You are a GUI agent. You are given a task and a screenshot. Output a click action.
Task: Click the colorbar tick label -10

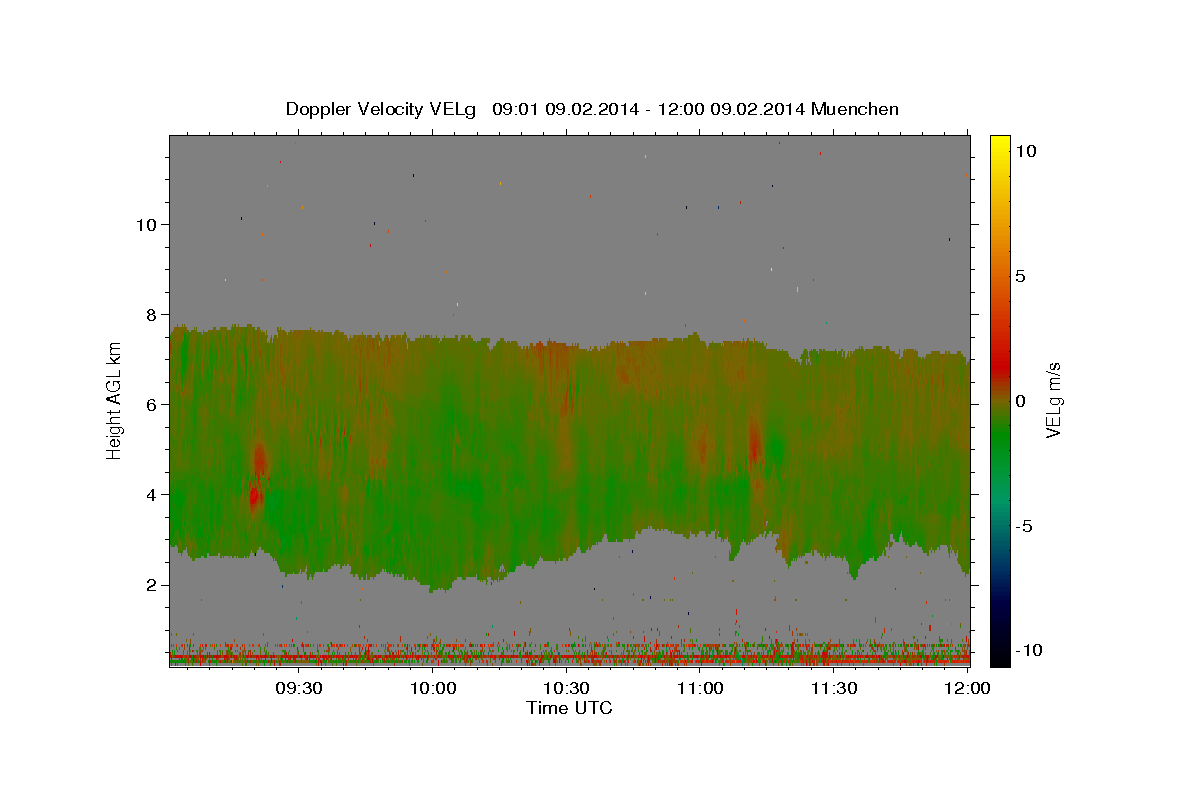point(1028,651)
